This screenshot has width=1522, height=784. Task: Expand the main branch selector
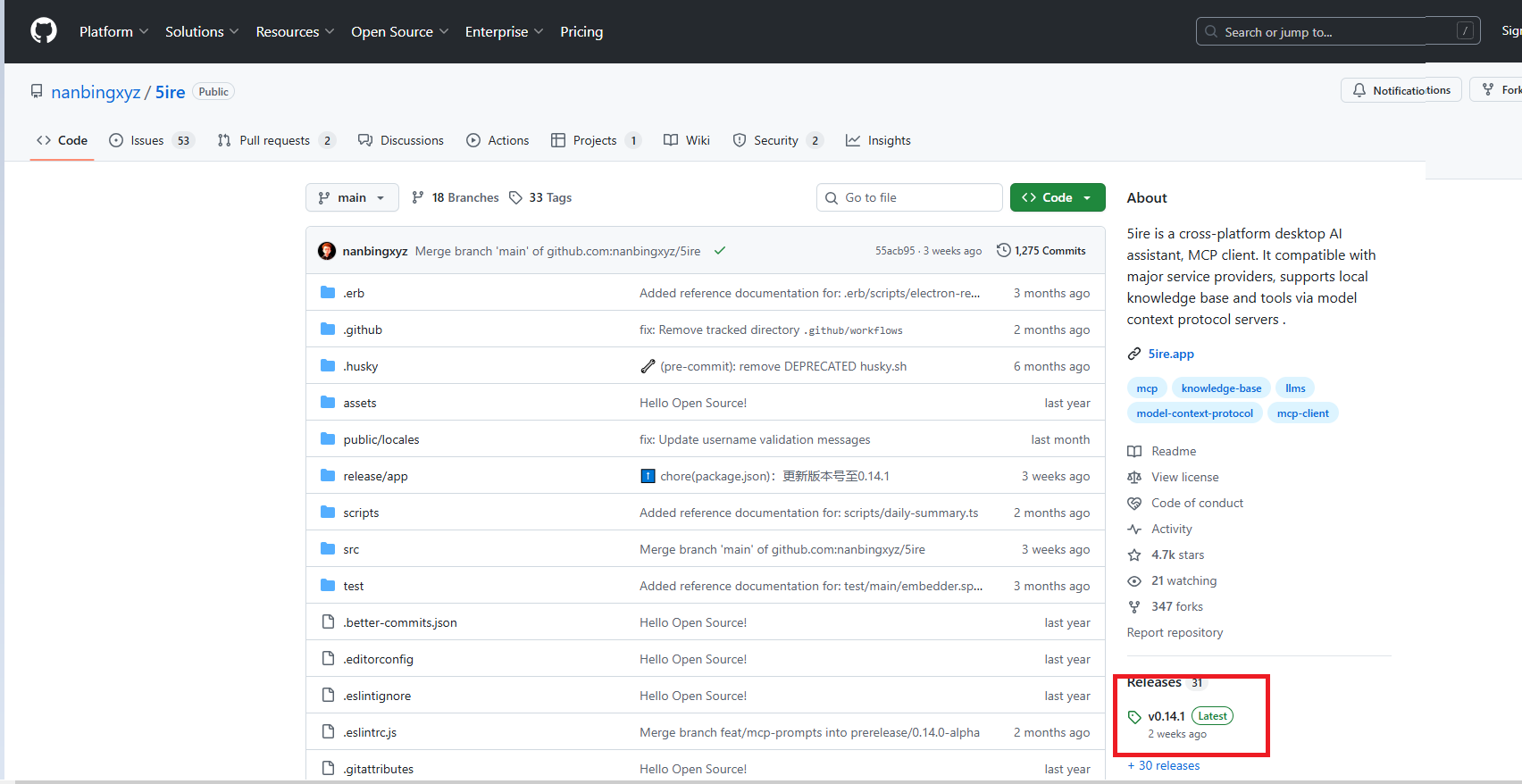click(x=352, y=197)
